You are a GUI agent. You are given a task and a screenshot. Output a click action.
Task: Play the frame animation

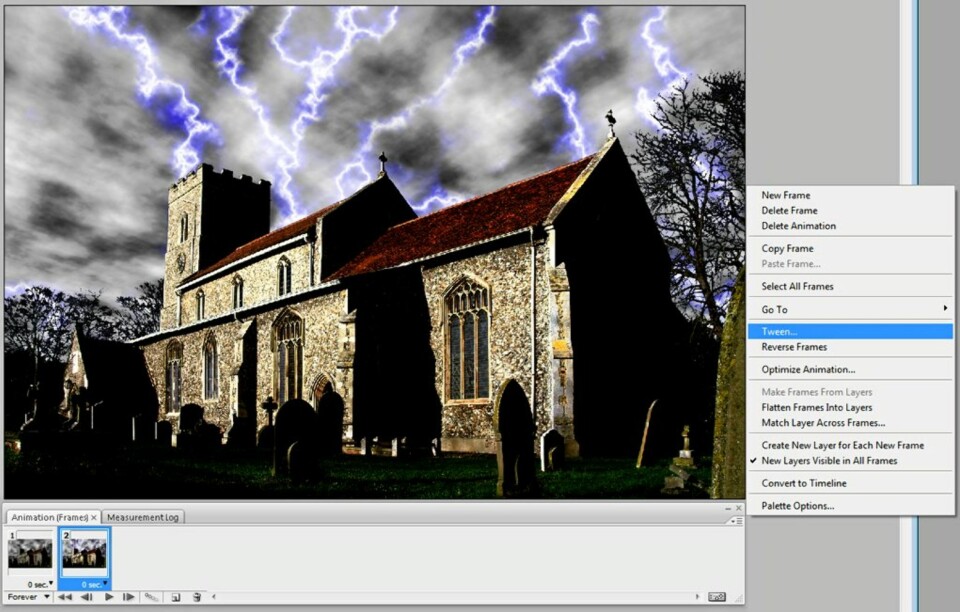108,597
